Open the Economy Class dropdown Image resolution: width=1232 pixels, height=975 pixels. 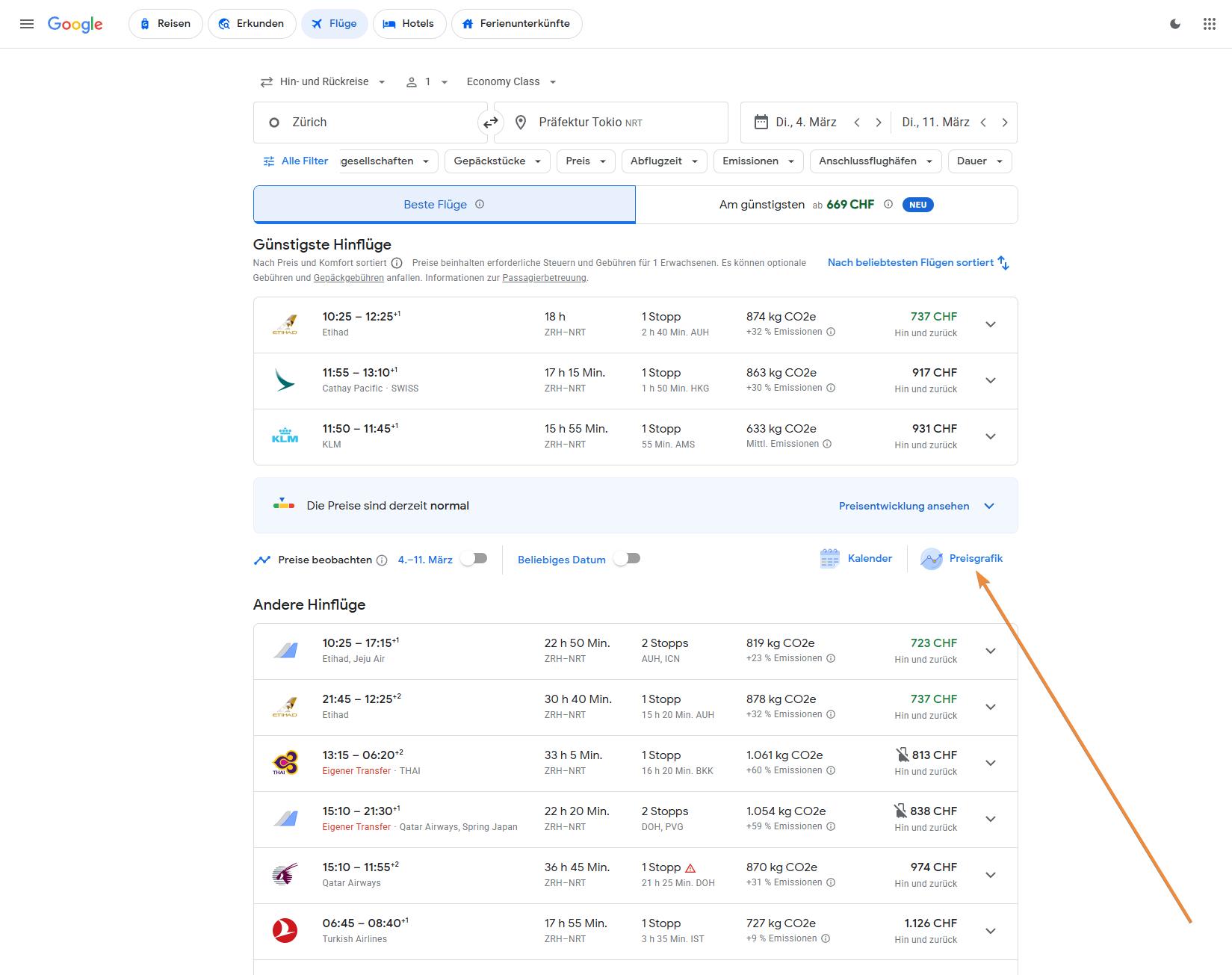click(511, 82)
